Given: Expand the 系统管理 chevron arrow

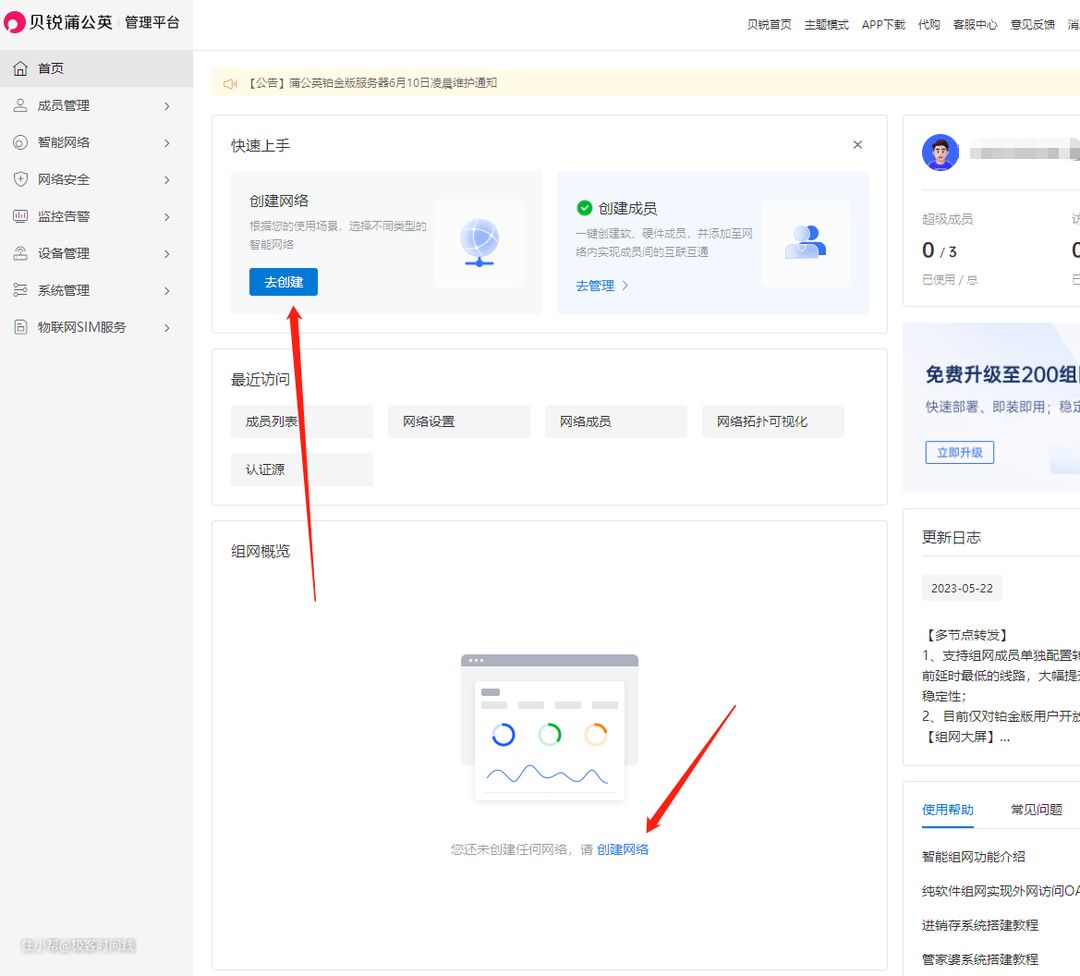Looking at the screenshot, I should click(x=167, y=291).
